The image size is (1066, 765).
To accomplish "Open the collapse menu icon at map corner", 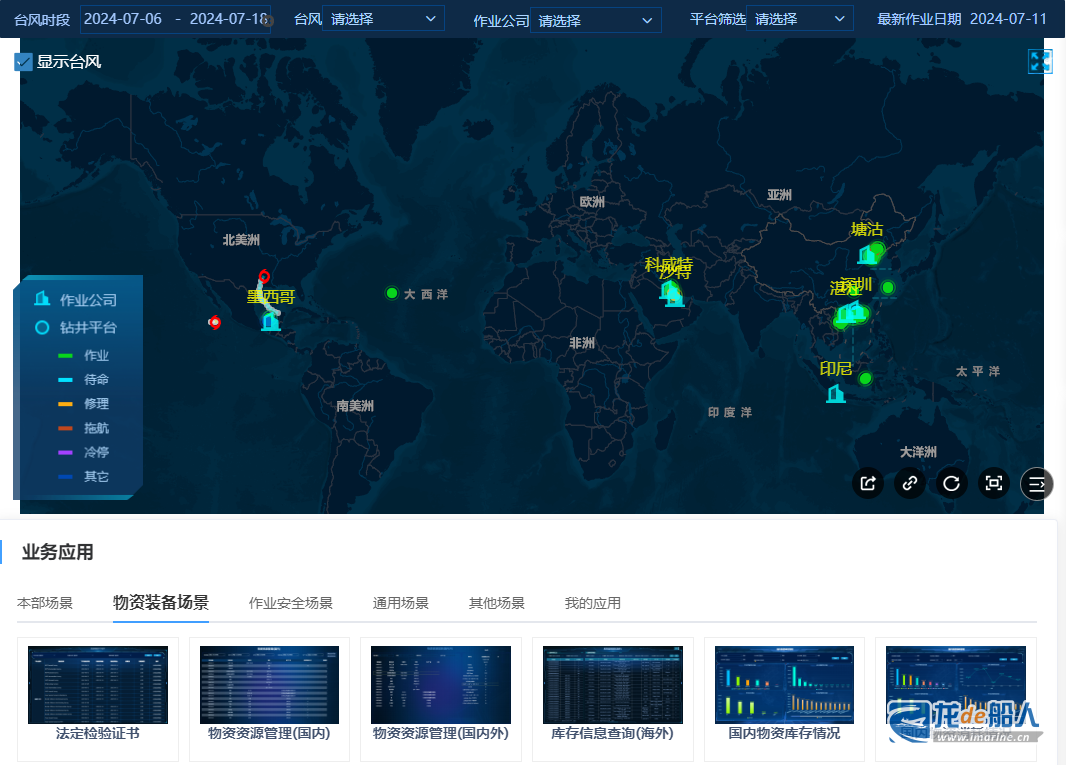I will 1037,483.
